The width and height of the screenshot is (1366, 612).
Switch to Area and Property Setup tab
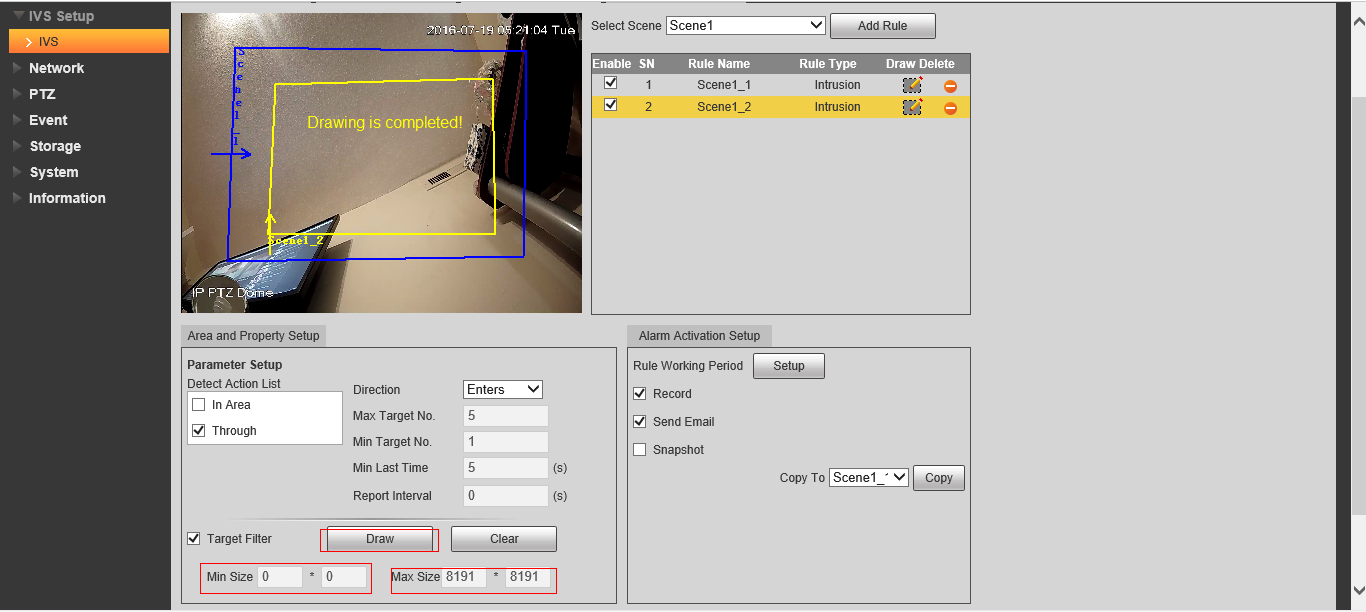(253, 336)
